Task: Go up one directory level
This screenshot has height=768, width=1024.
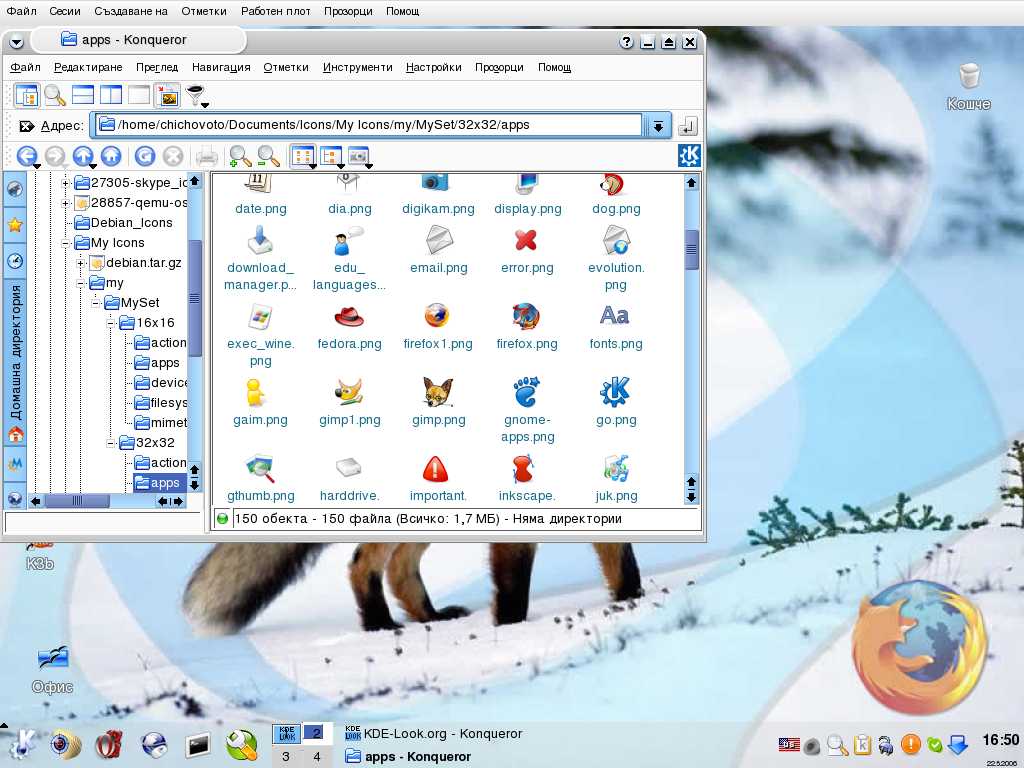Action: click(83, 156)
